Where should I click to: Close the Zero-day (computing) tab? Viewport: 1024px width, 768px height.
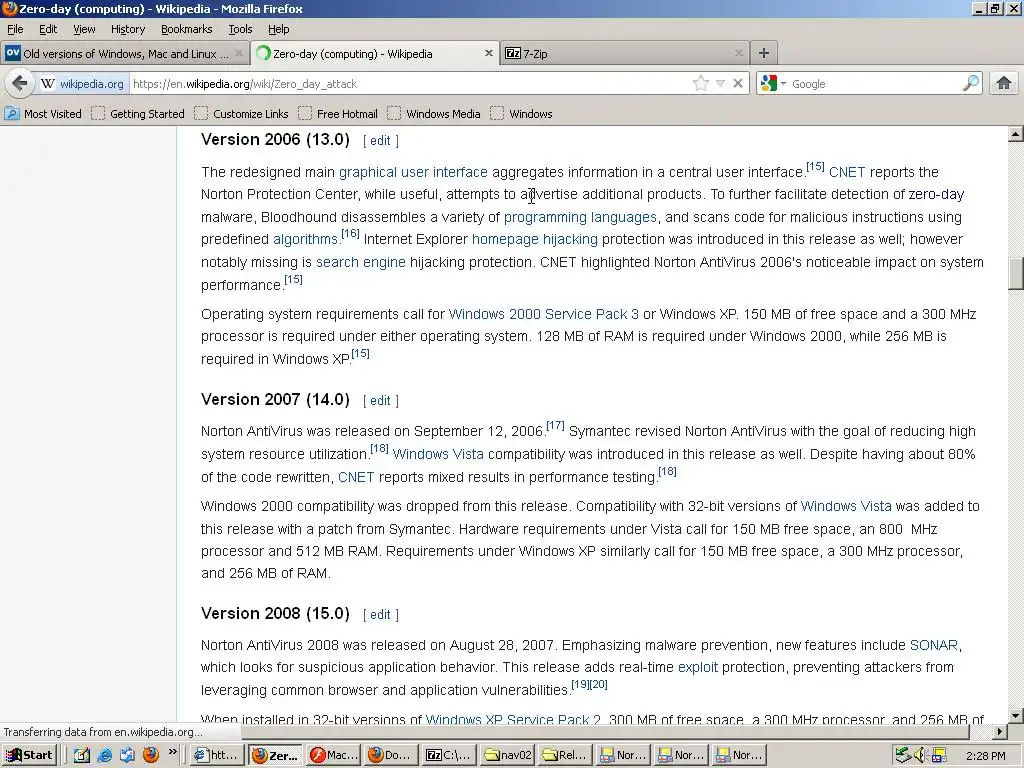click(488, 54)
